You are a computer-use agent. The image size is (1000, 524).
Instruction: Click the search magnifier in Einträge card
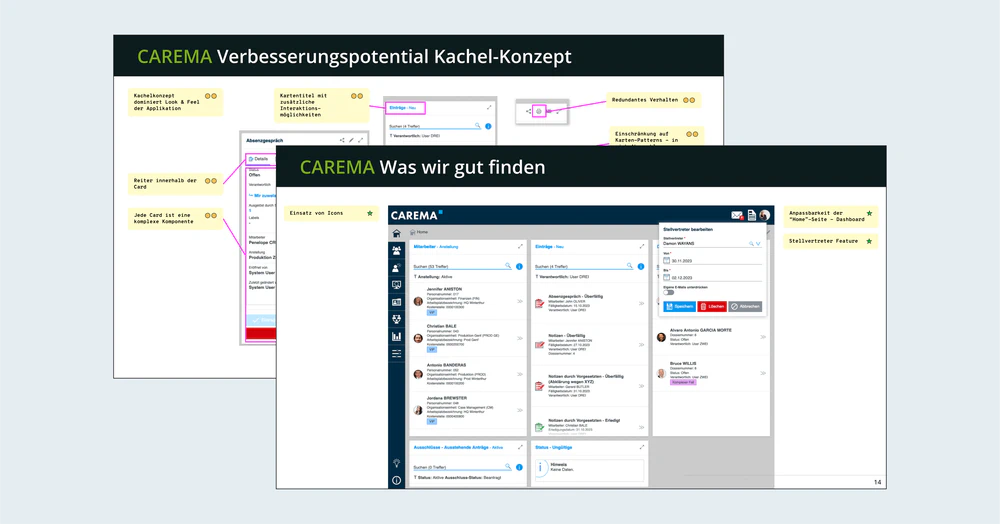point(630,267)
